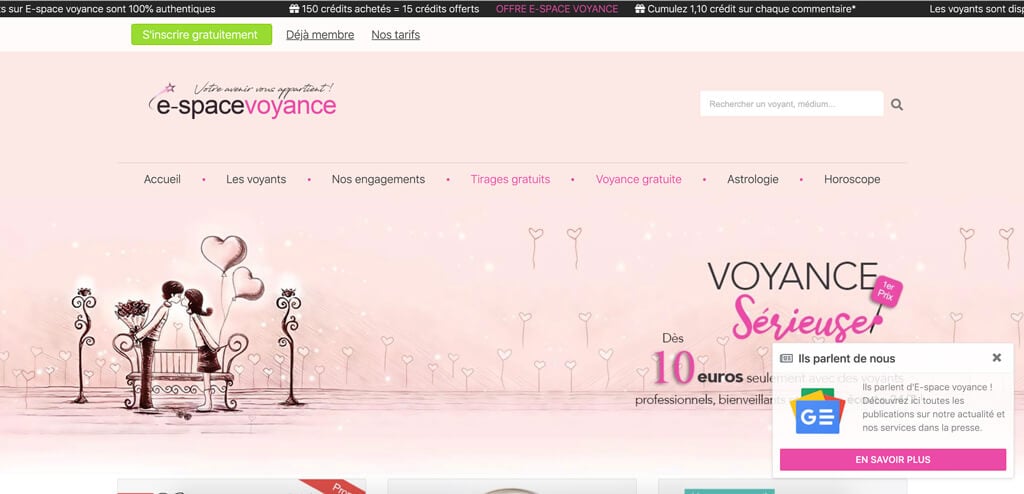Open the 'Déjà membre' link
1024x494 pixels.
click(320, 35)
